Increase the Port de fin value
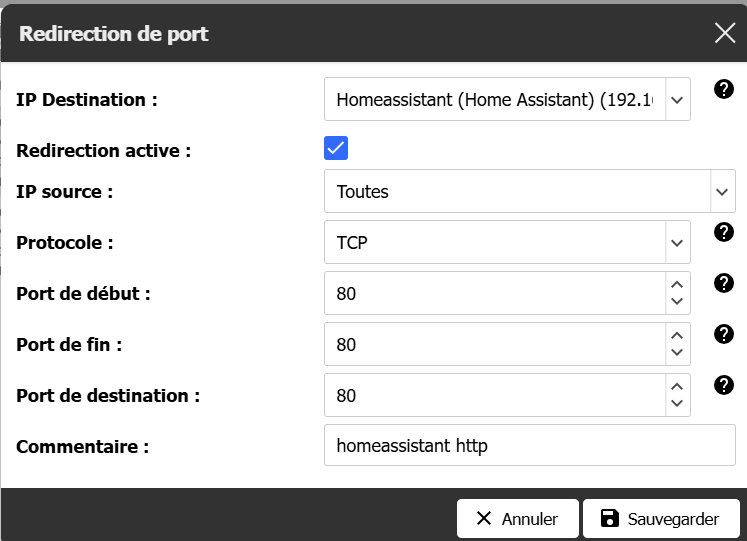 pos(677,335)
